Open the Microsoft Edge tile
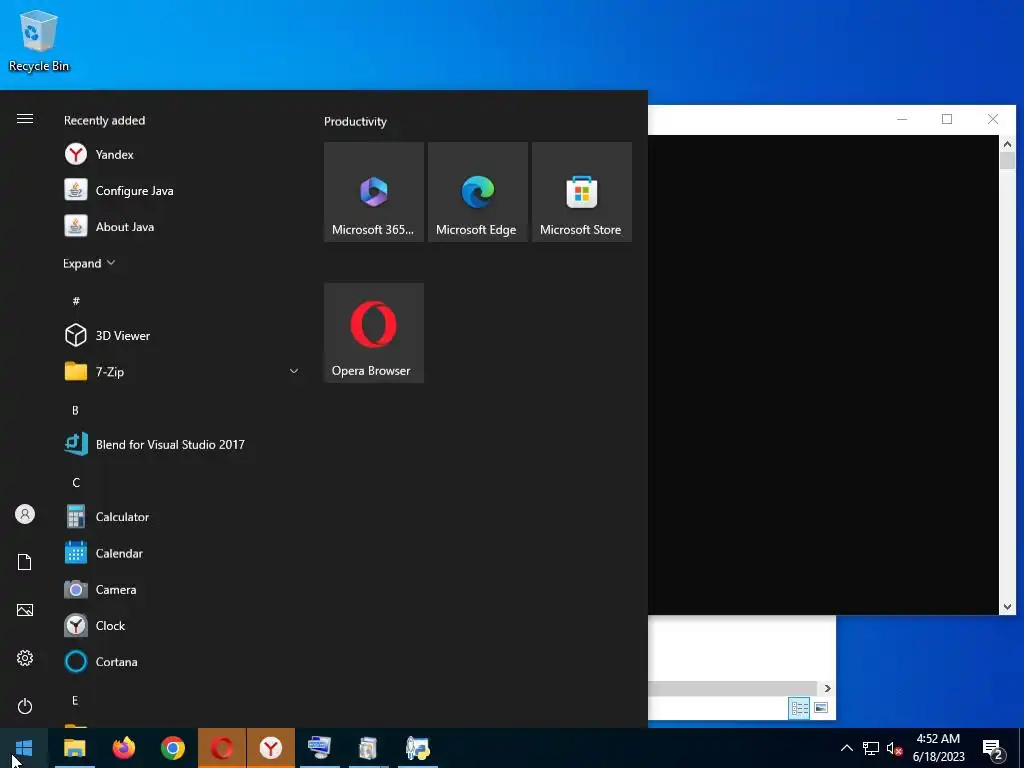This screenshot has height=768, width=1024. (477, 192)
